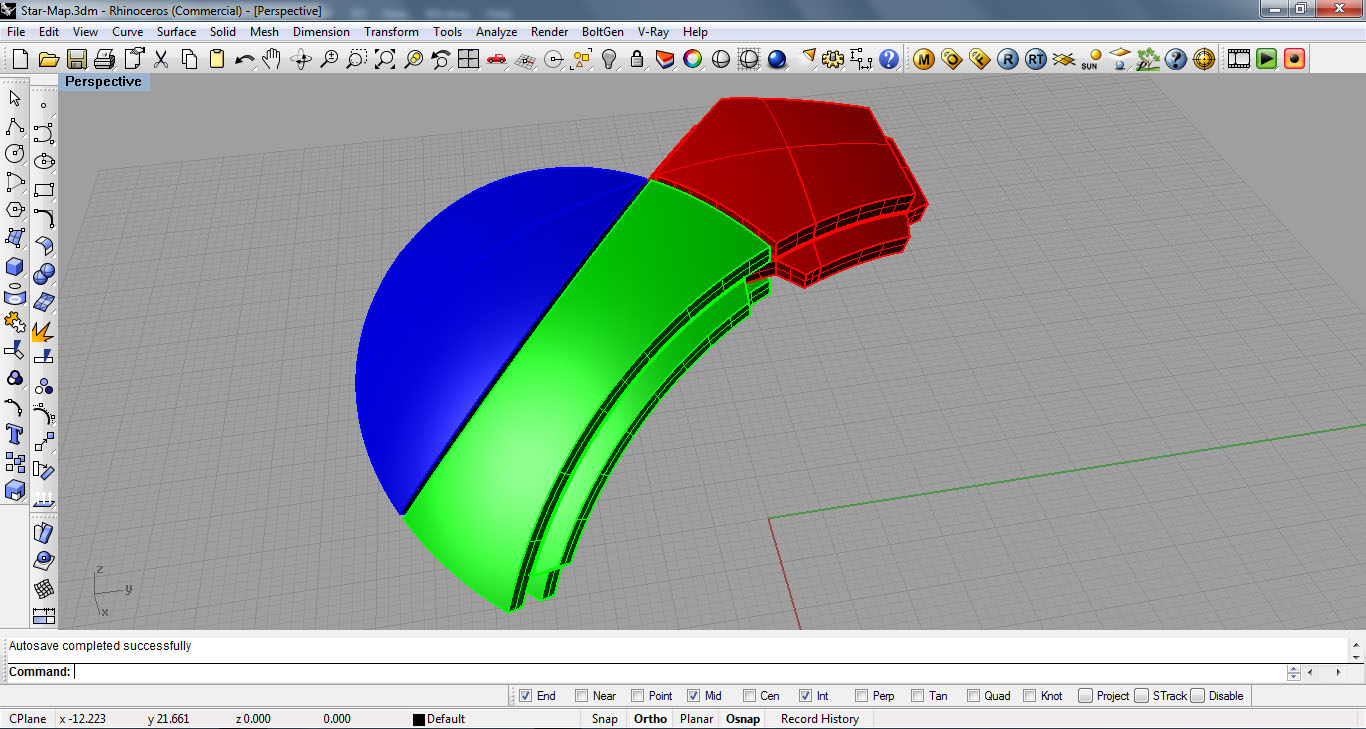Open the Surface menu
1366x729 pixels.
[176, 32]
